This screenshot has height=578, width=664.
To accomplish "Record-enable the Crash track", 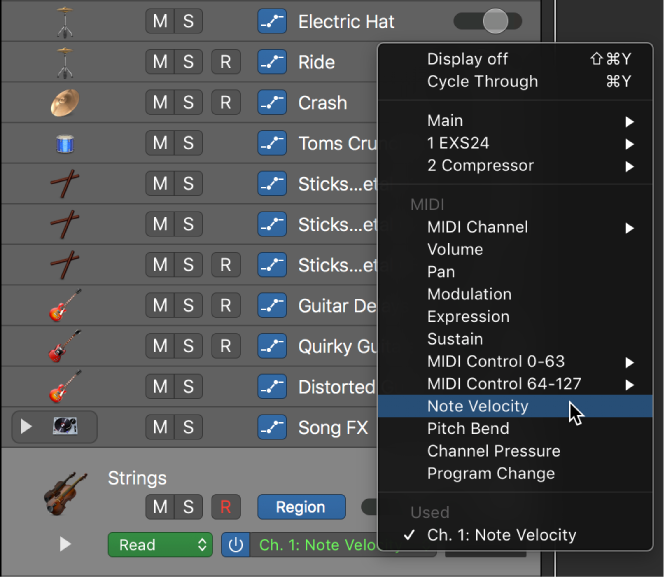I will (x=226, y=102).
